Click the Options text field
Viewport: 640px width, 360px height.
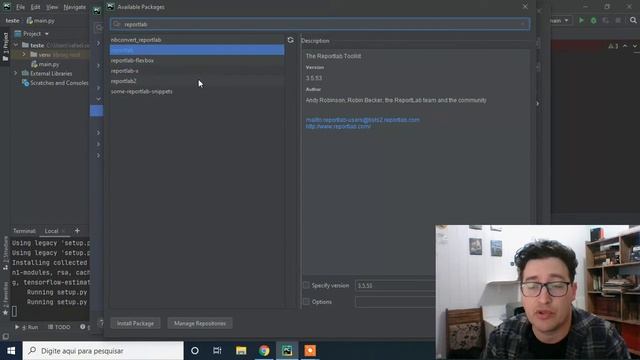pyautogui.click(x=395, y=302)
